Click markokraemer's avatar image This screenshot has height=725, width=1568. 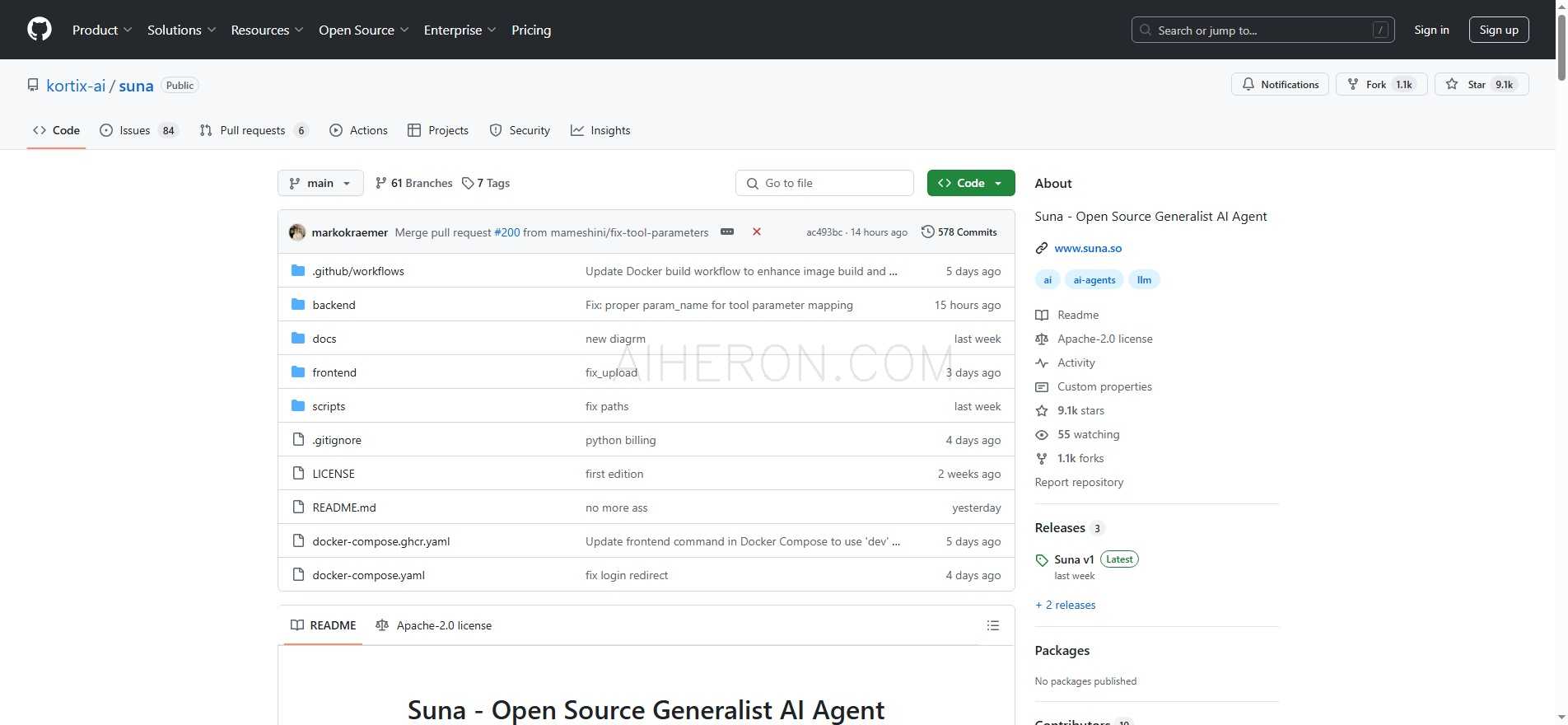297,232
